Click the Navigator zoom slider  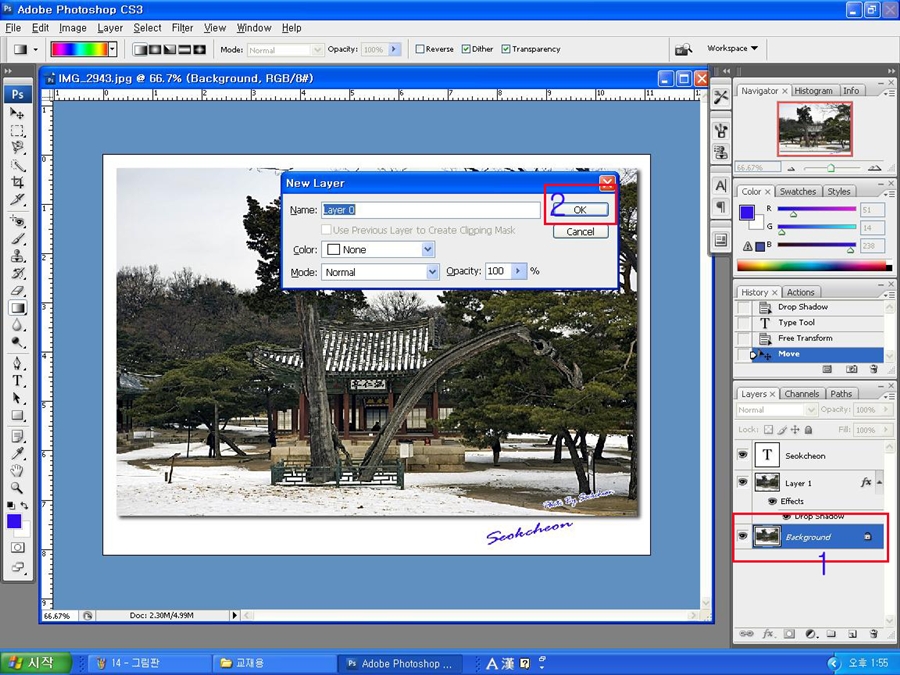(x=831, y=168)
